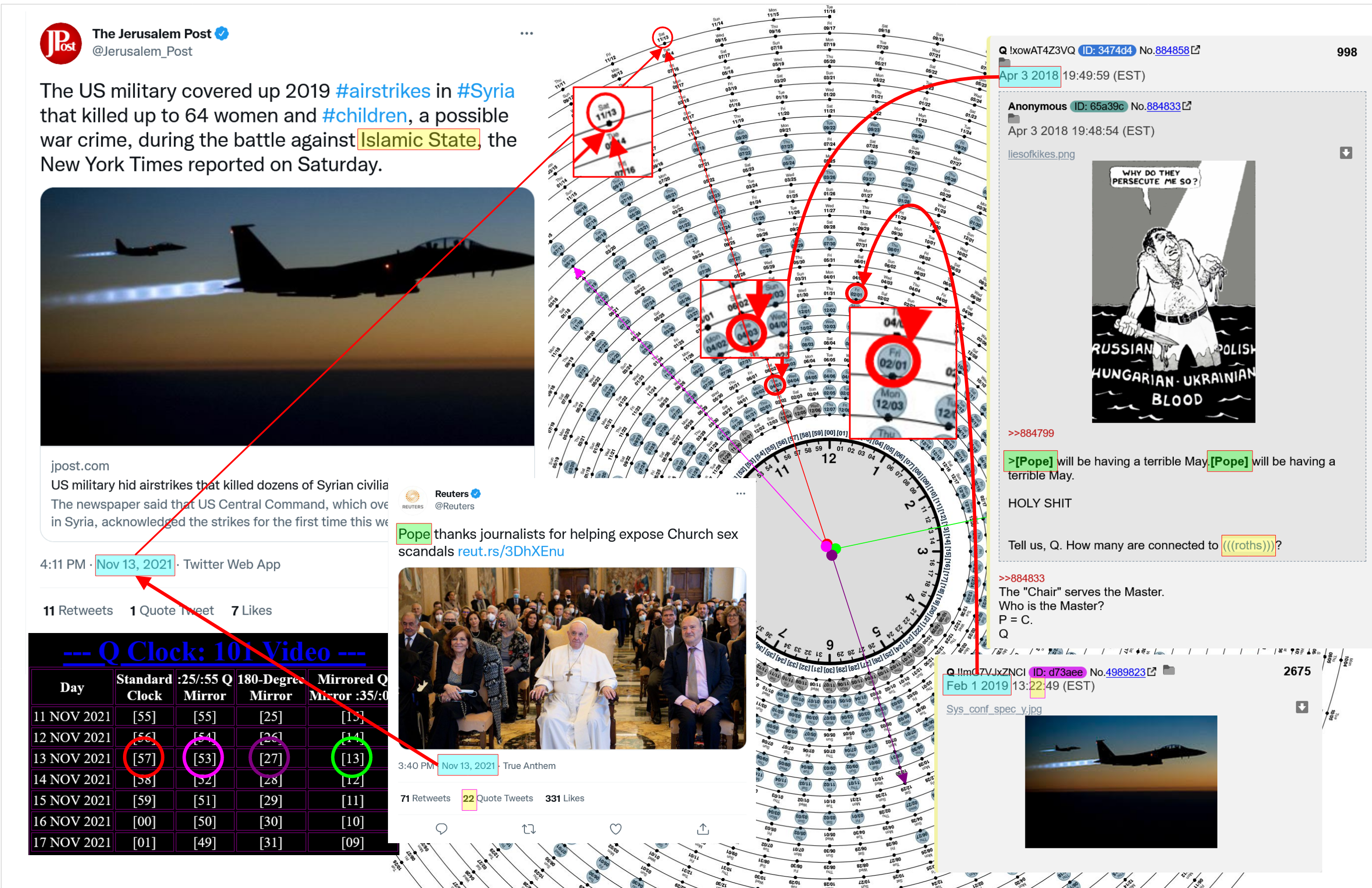Click the ID: 3474d4 badge
Image resolution: width=1372 pixels, height=888 pixels.
point(1107,50)
